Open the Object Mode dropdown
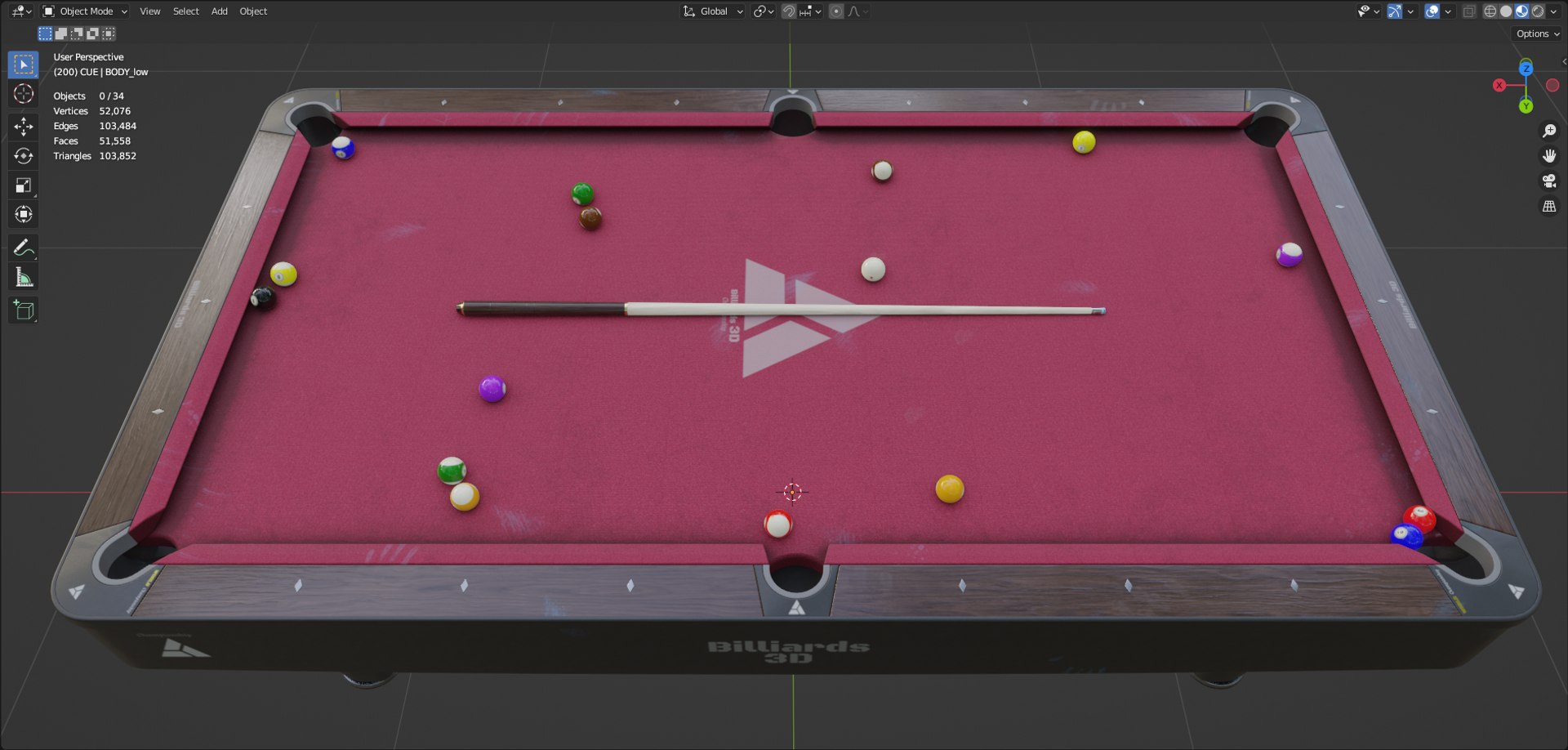The image size is (1568, 750). [x=85, y=11]
